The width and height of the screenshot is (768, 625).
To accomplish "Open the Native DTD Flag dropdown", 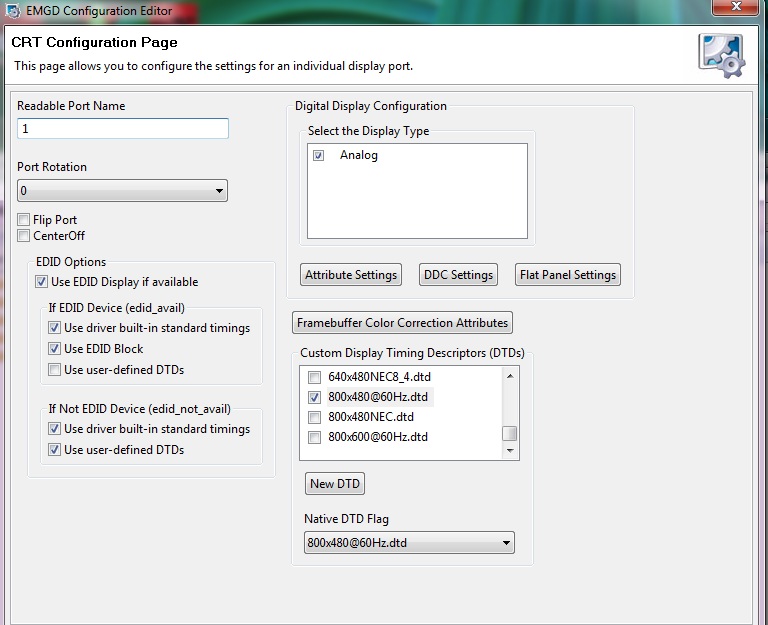I will pyautogui.click(x=409, y=543).
